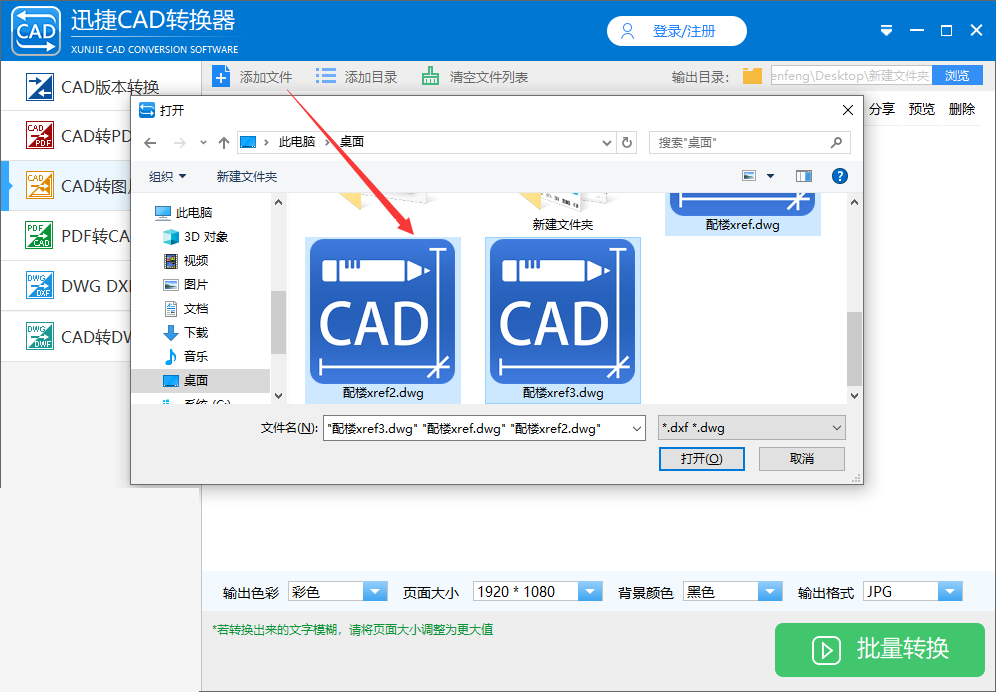Image resolution: width=996 pixels, height=692 pixels.
Task: Click the search magnifier icon
Action: coord(837,142)
